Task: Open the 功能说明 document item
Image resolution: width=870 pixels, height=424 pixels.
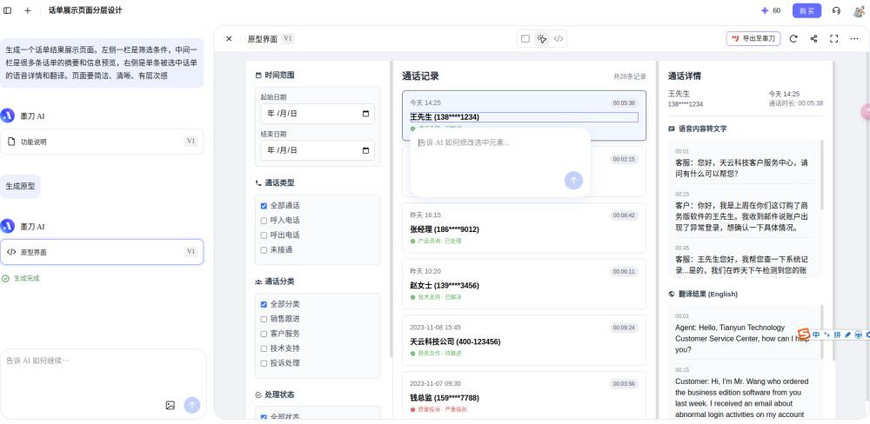Action: (102, 142)
